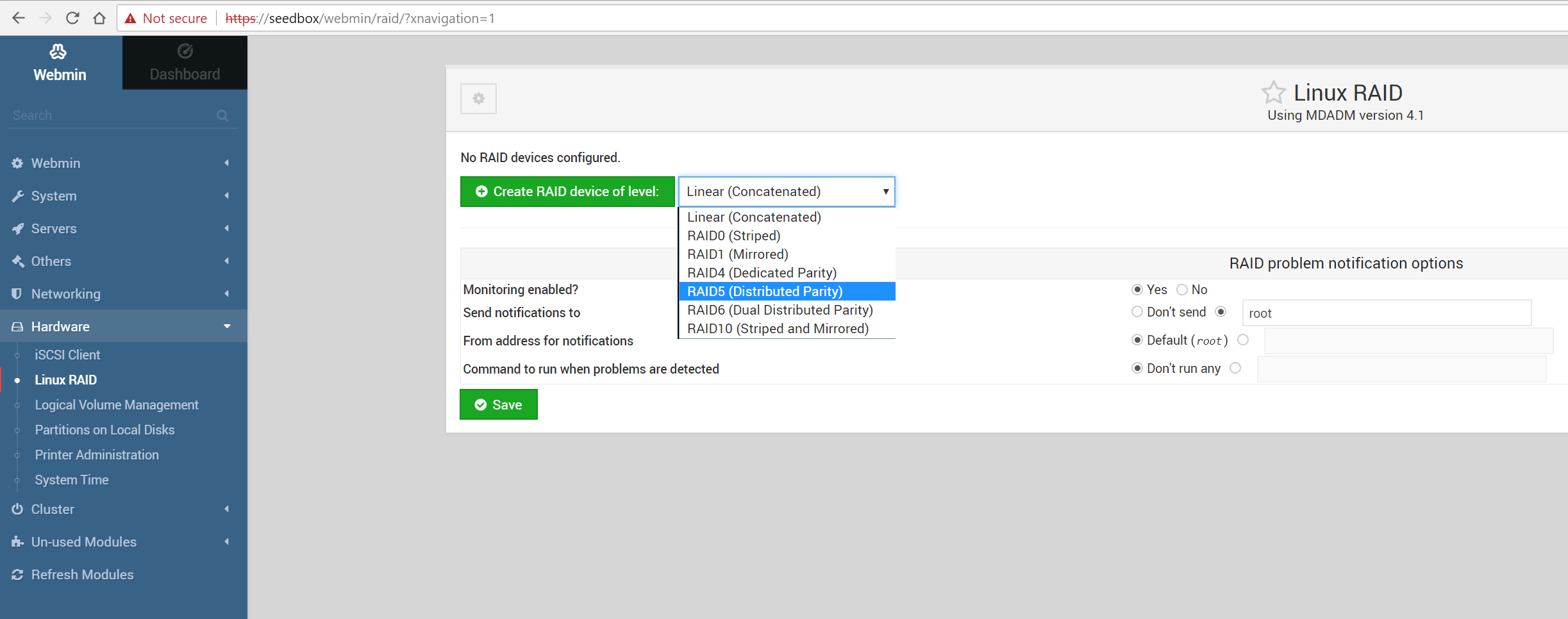Click the Webmin category gear icon
Viewport: 1568px width, 619px height.
[17, 163]
